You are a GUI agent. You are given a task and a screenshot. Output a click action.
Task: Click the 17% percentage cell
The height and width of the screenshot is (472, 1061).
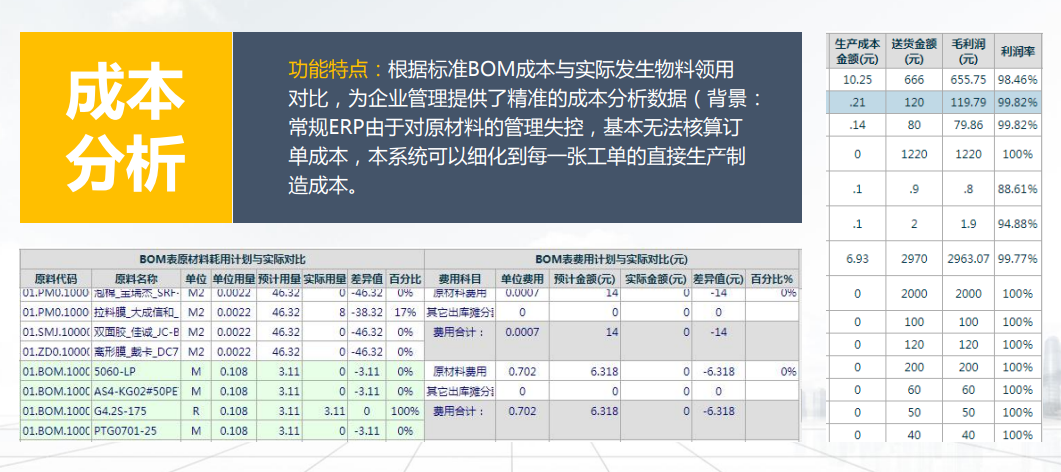pyautogui.click(x=405, y=312)
